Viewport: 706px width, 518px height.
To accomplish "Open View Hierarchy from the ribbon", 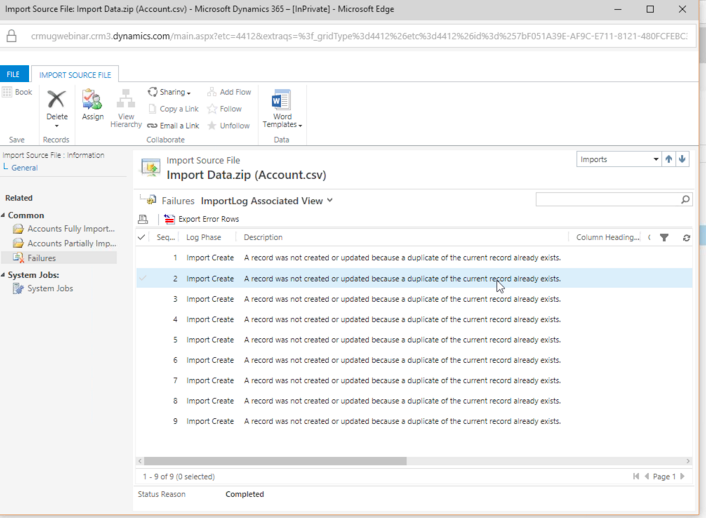I will pos(126,108).
